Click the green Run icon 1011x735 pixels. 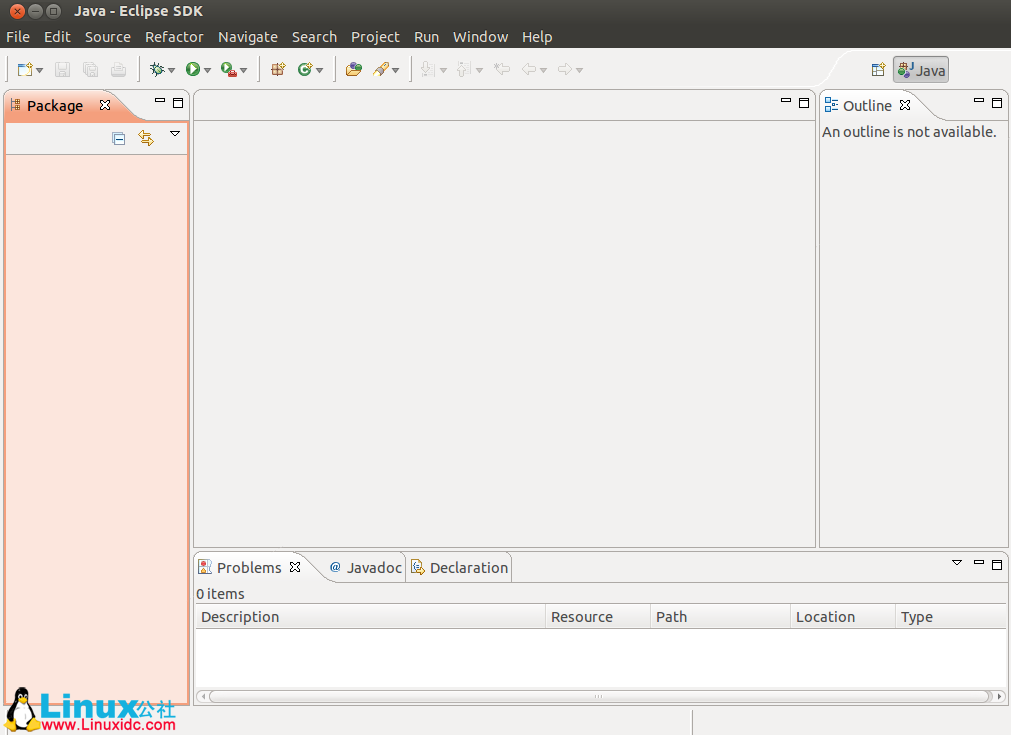193,69
